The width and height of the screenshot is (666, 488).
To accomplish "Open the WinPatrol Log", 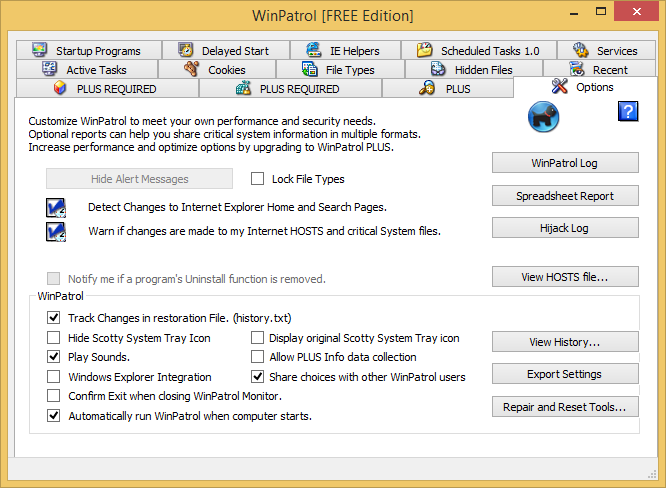I will [565, 163].
